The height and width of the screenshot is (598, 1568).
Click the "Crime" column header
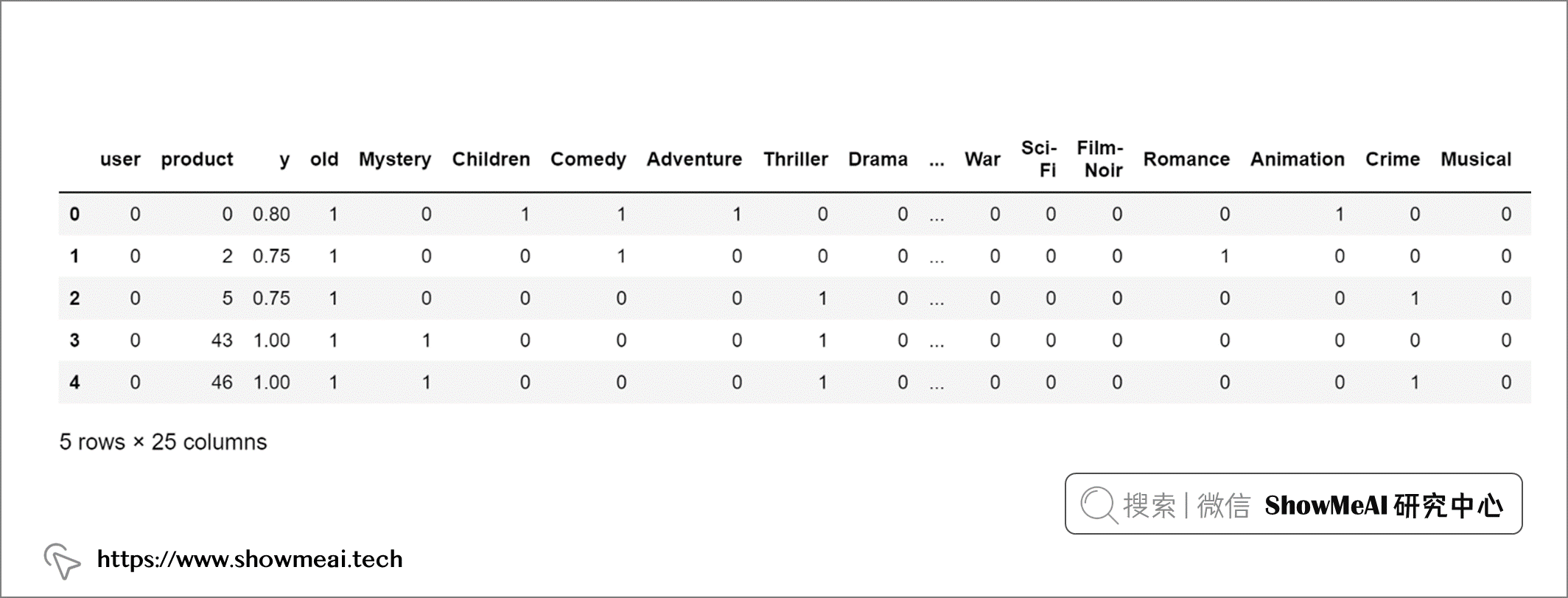coord(1393,159)
